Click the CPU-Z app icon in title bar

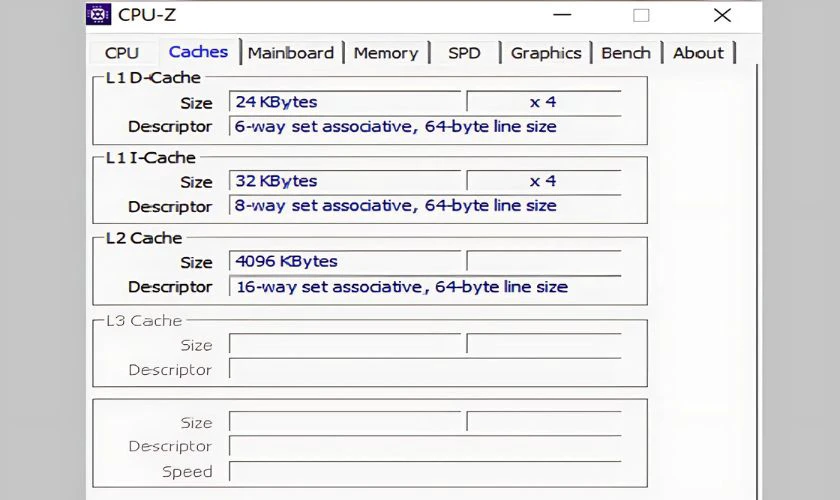pyautogui.click(x=99, y=14)
